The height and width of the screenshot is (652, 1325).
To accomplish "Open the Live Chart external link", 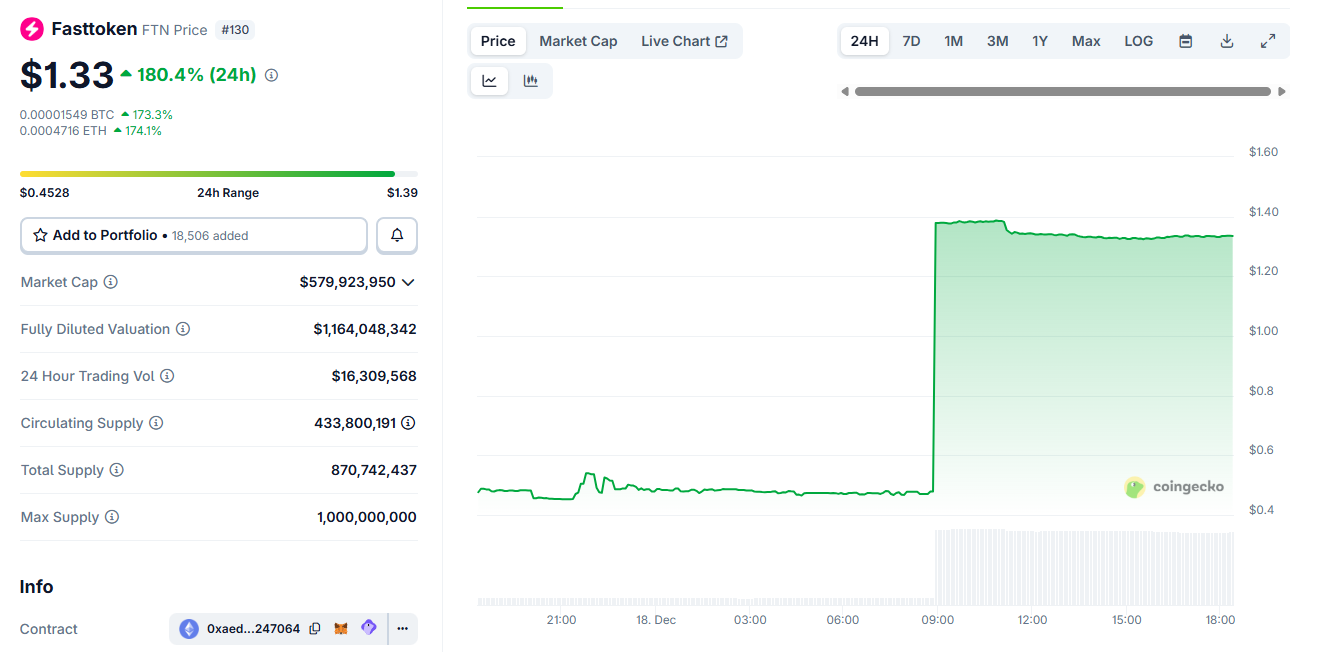I will point(684,41).
